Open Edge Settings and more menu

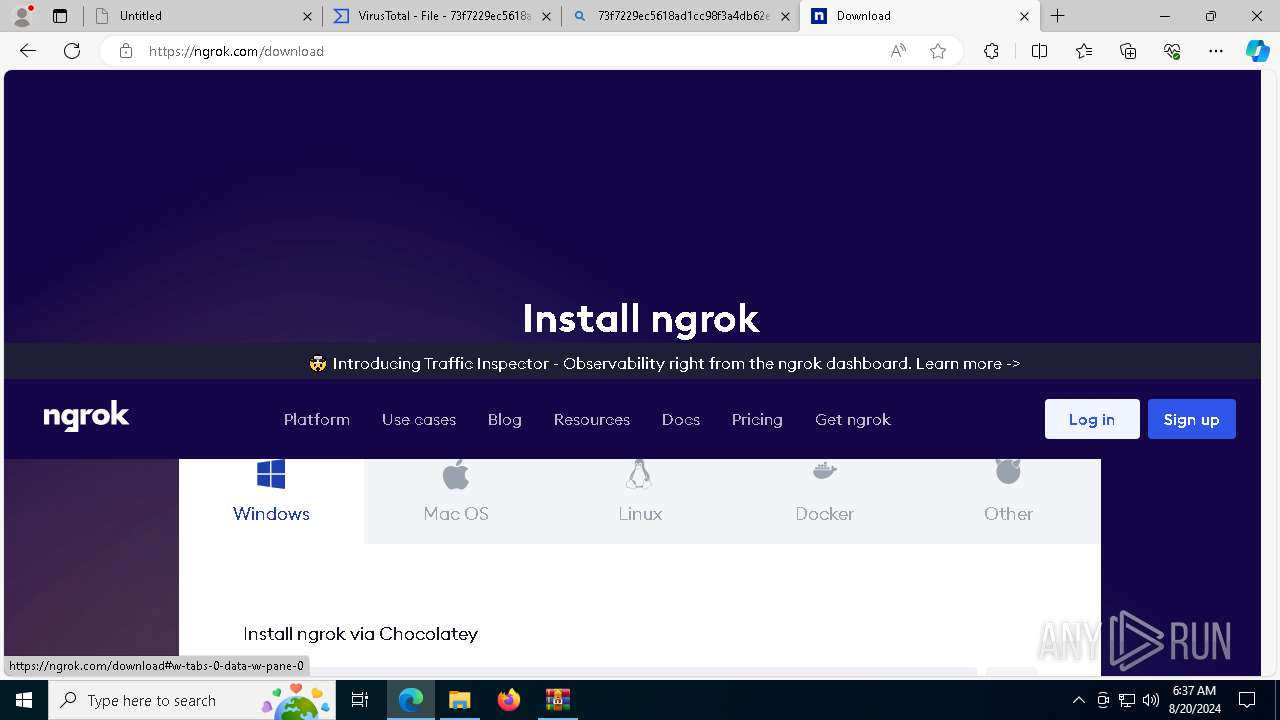click(1216, 51)
